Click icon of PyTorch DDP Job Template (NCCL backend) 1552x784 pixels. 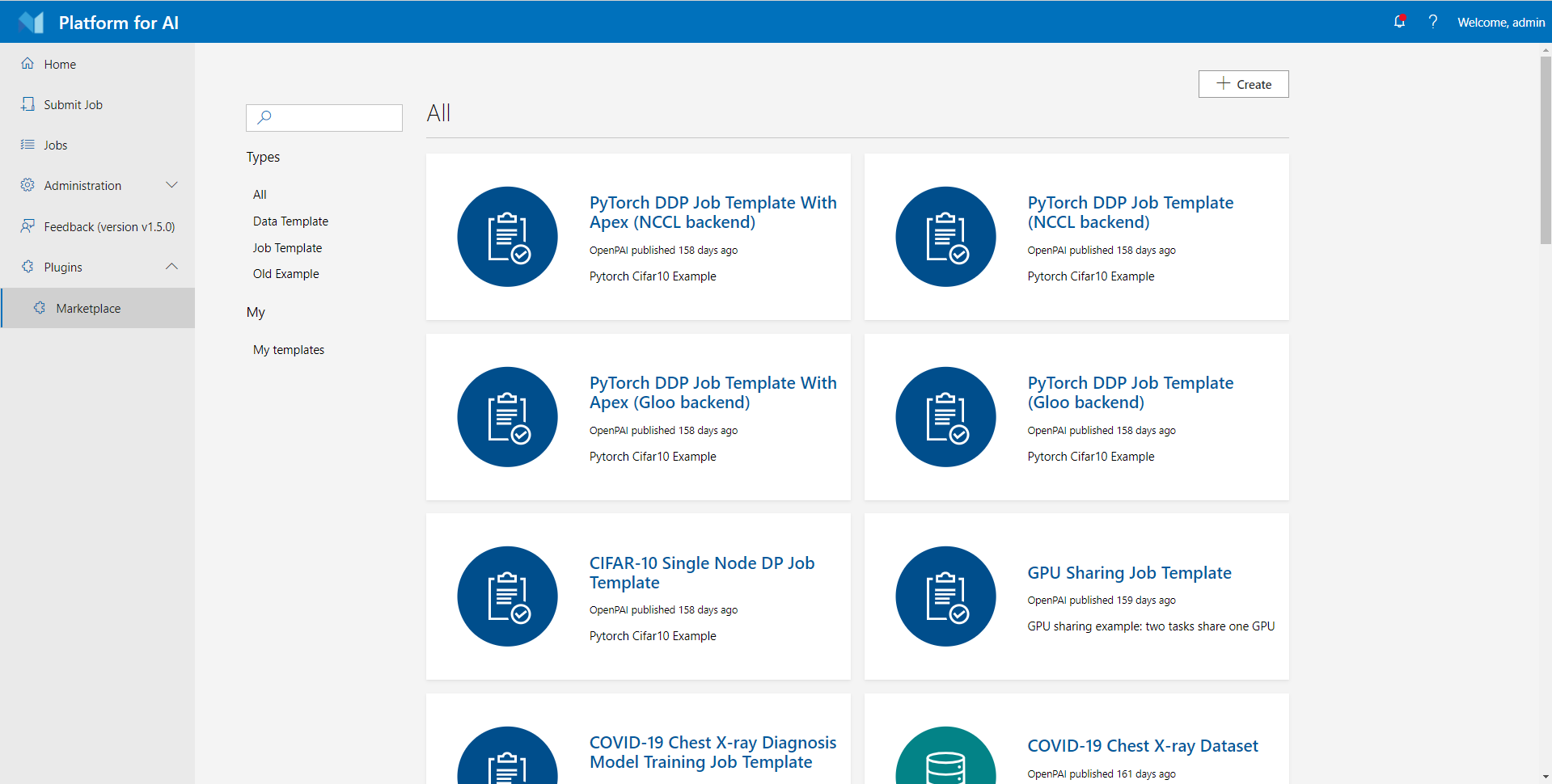[x=945, y=237]
